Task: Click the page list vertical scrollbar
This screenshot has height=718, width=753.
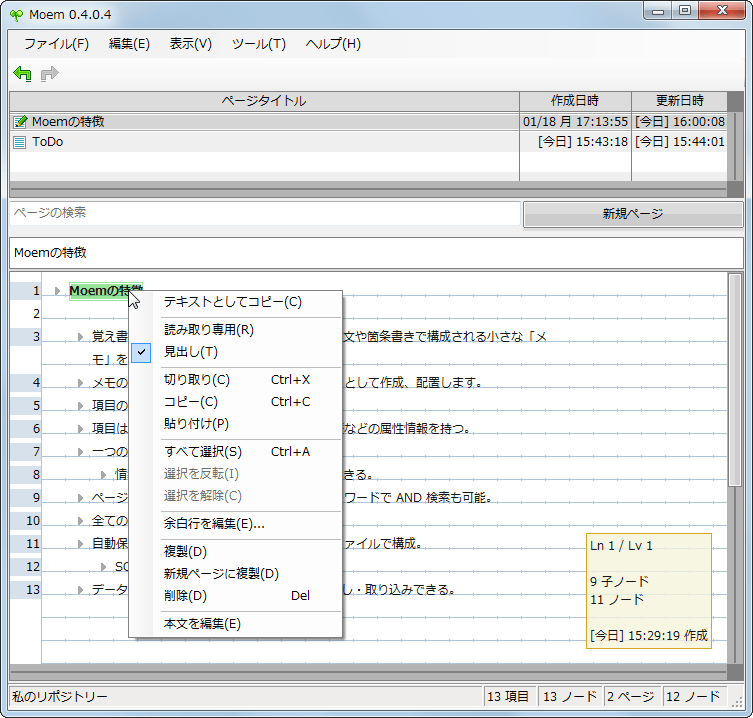Action: point(735,146)
